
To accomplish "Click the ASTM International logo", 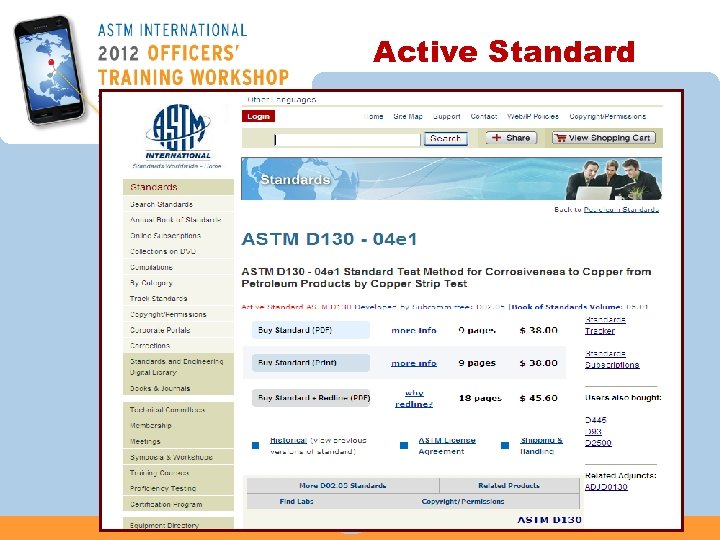I will pos(178,136).
